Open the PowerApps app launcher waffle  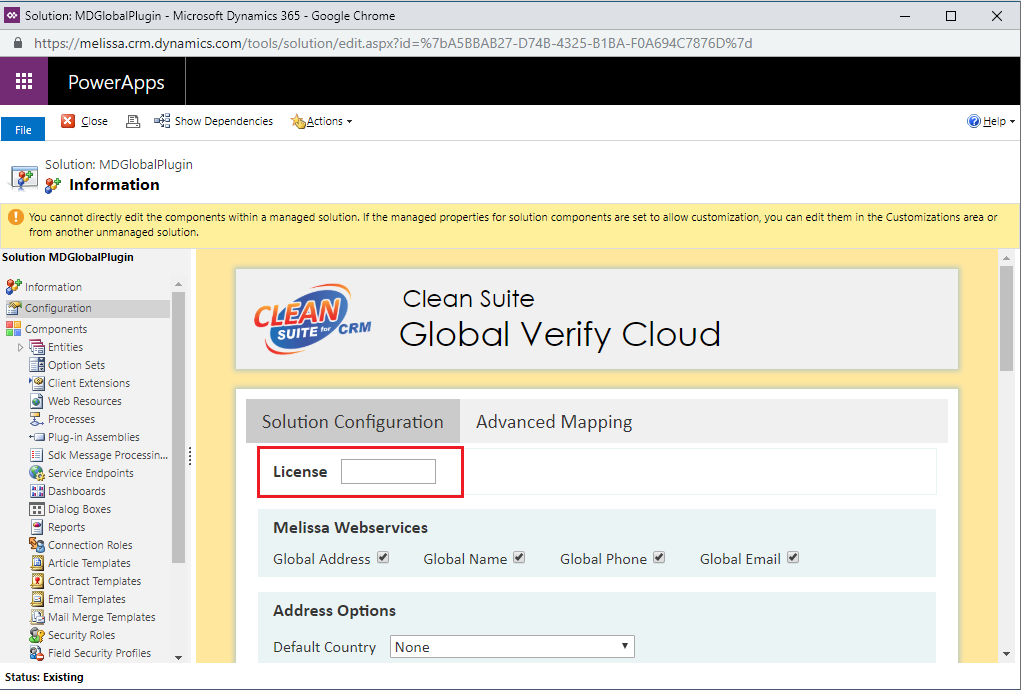click(24, 81)
